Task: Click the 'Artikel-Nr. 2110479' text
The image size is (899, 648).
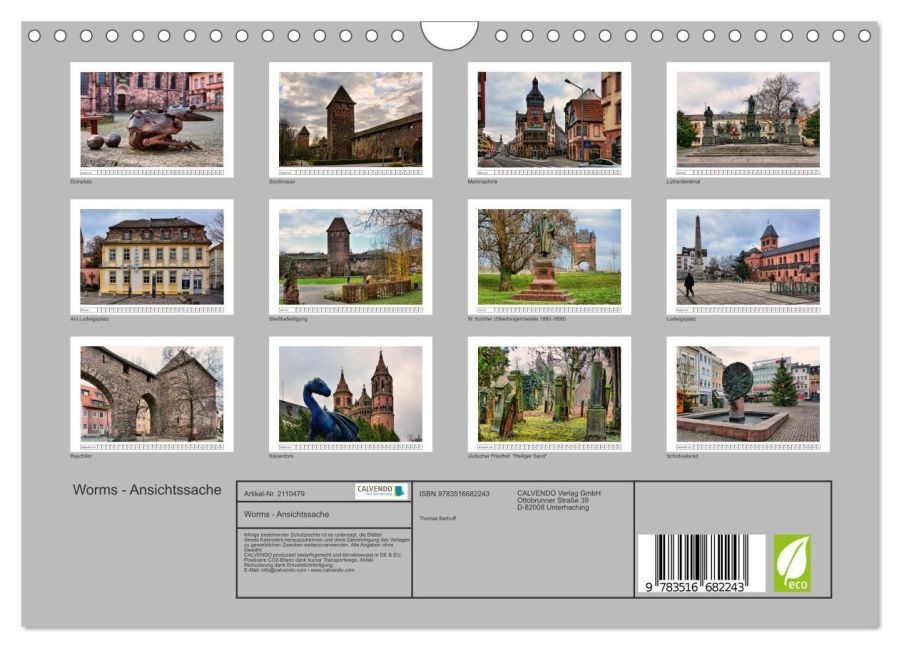Action: [274, 494]
